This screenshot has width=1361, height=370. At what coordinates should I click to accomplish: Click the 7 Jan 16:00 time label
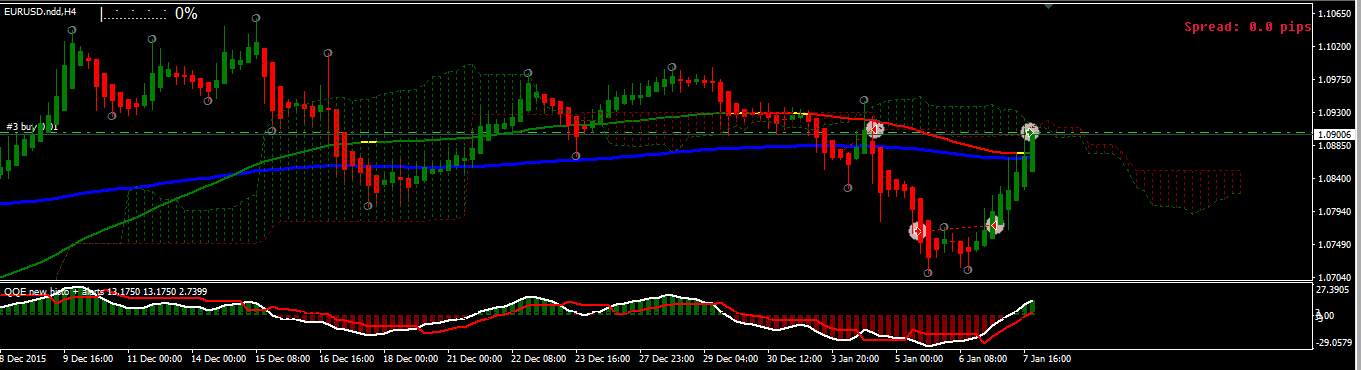(x=1049, y=358)
